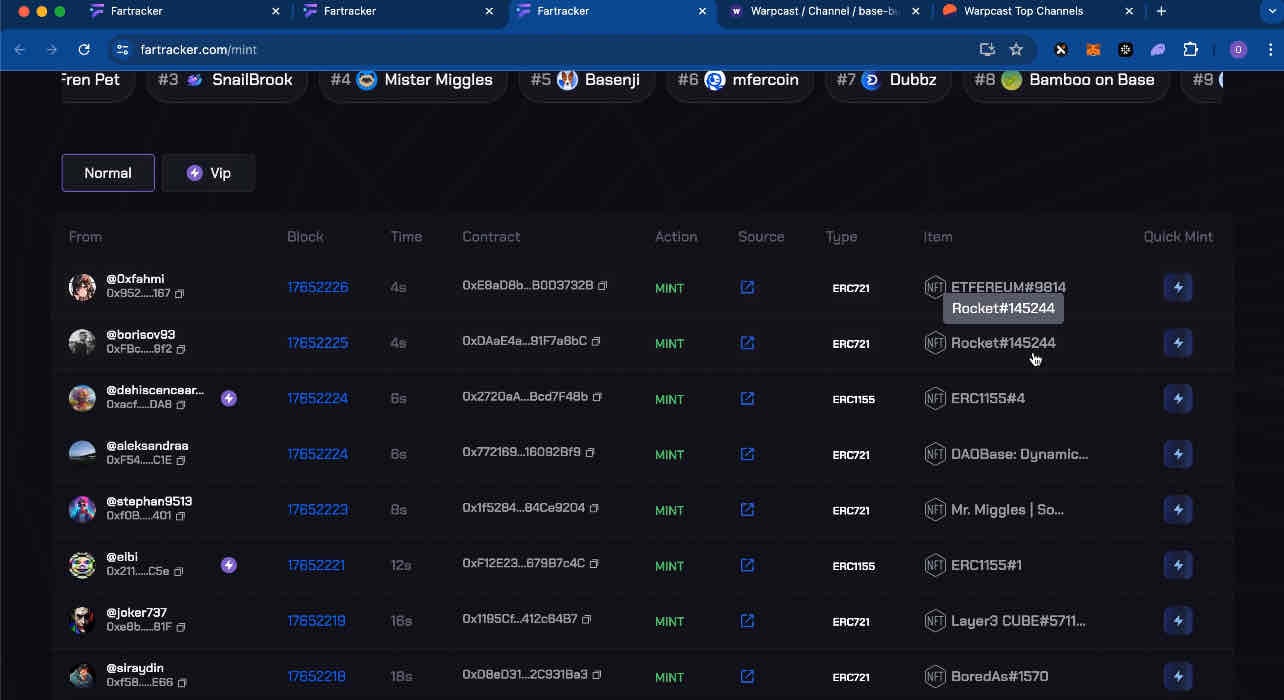Open source link for @elbi mint
The width and height of the screenshot is (1284, 700).
(x=747, y=565)
